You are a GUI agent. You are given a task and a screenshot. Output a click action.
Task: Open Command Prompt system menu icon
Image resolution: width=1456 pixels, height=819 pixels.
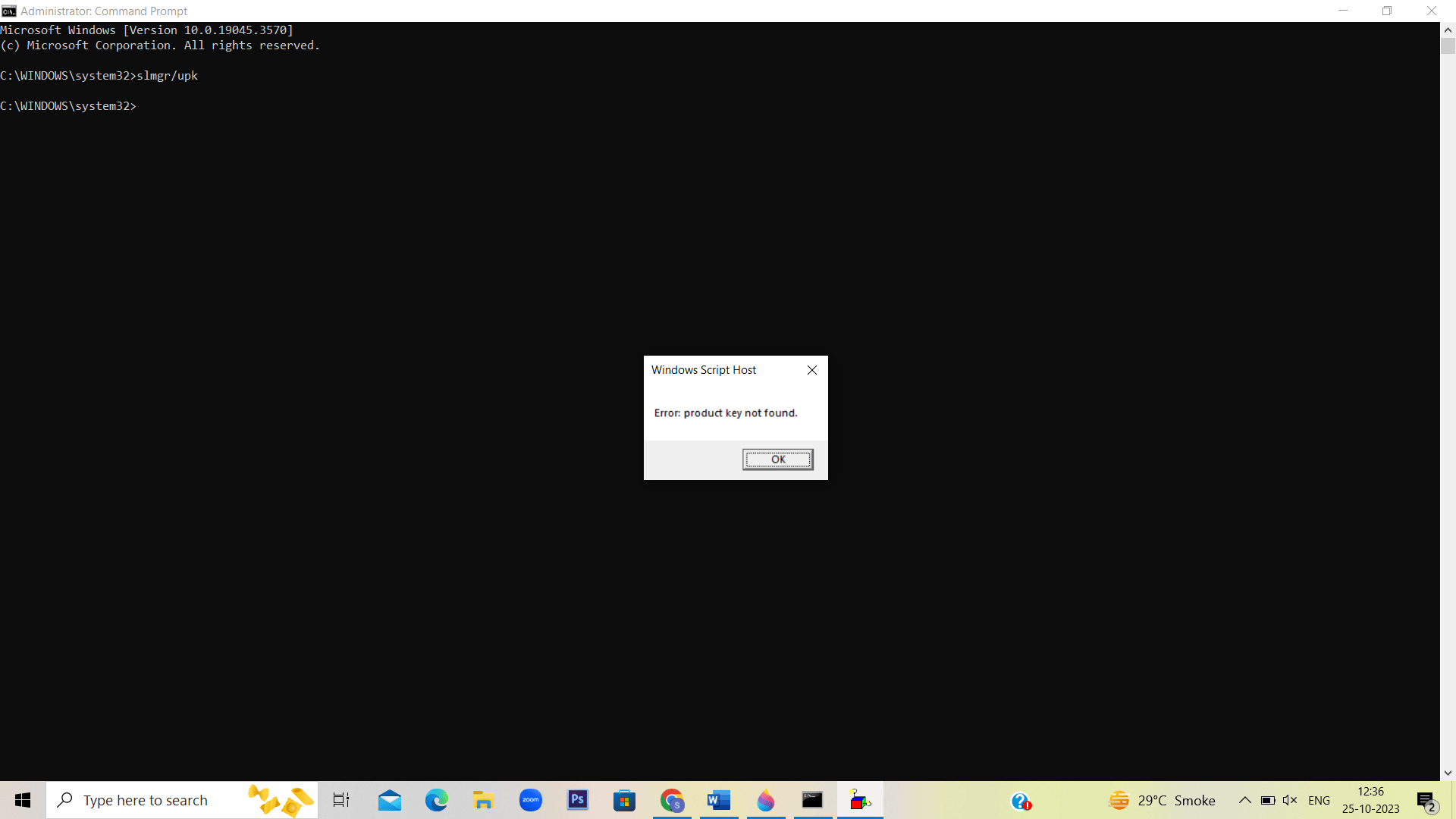coord(9,11)
